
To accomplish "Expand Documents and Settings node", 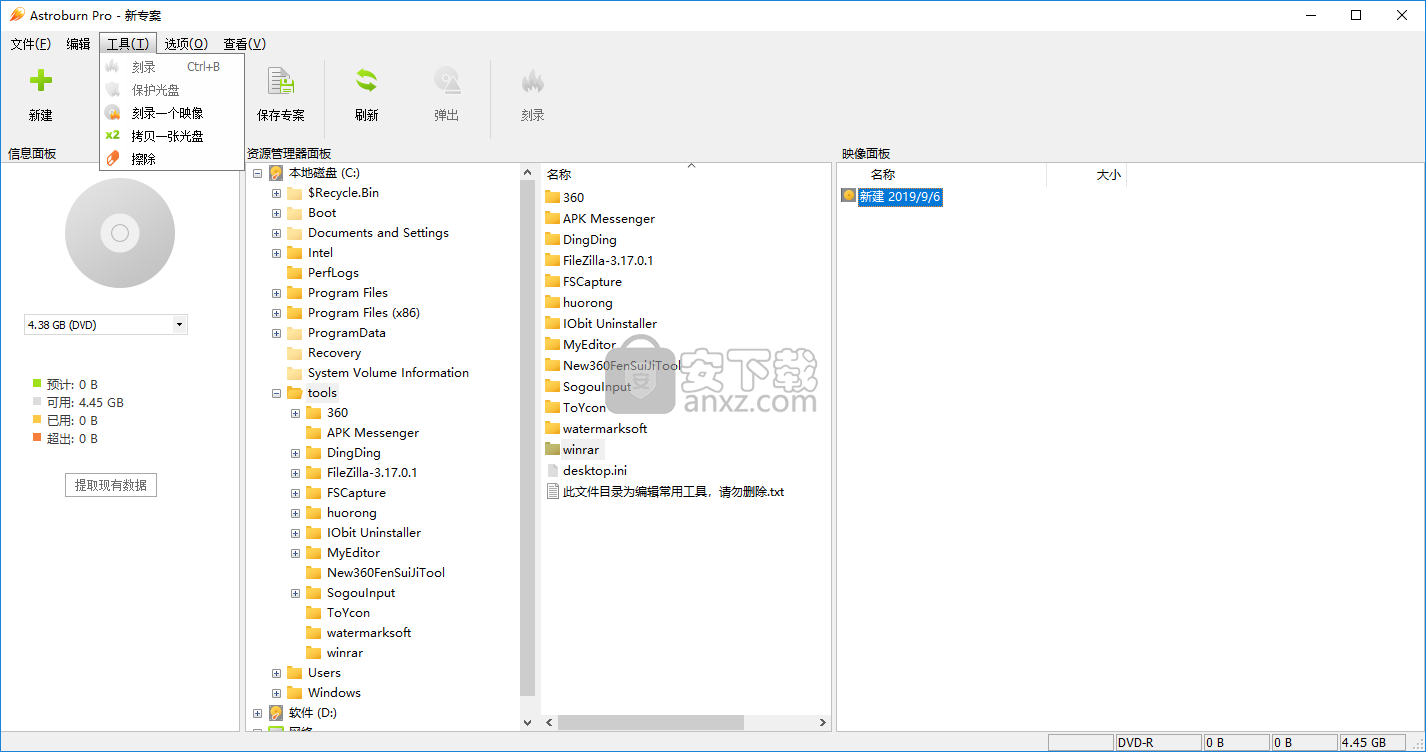I will (277, 233).
